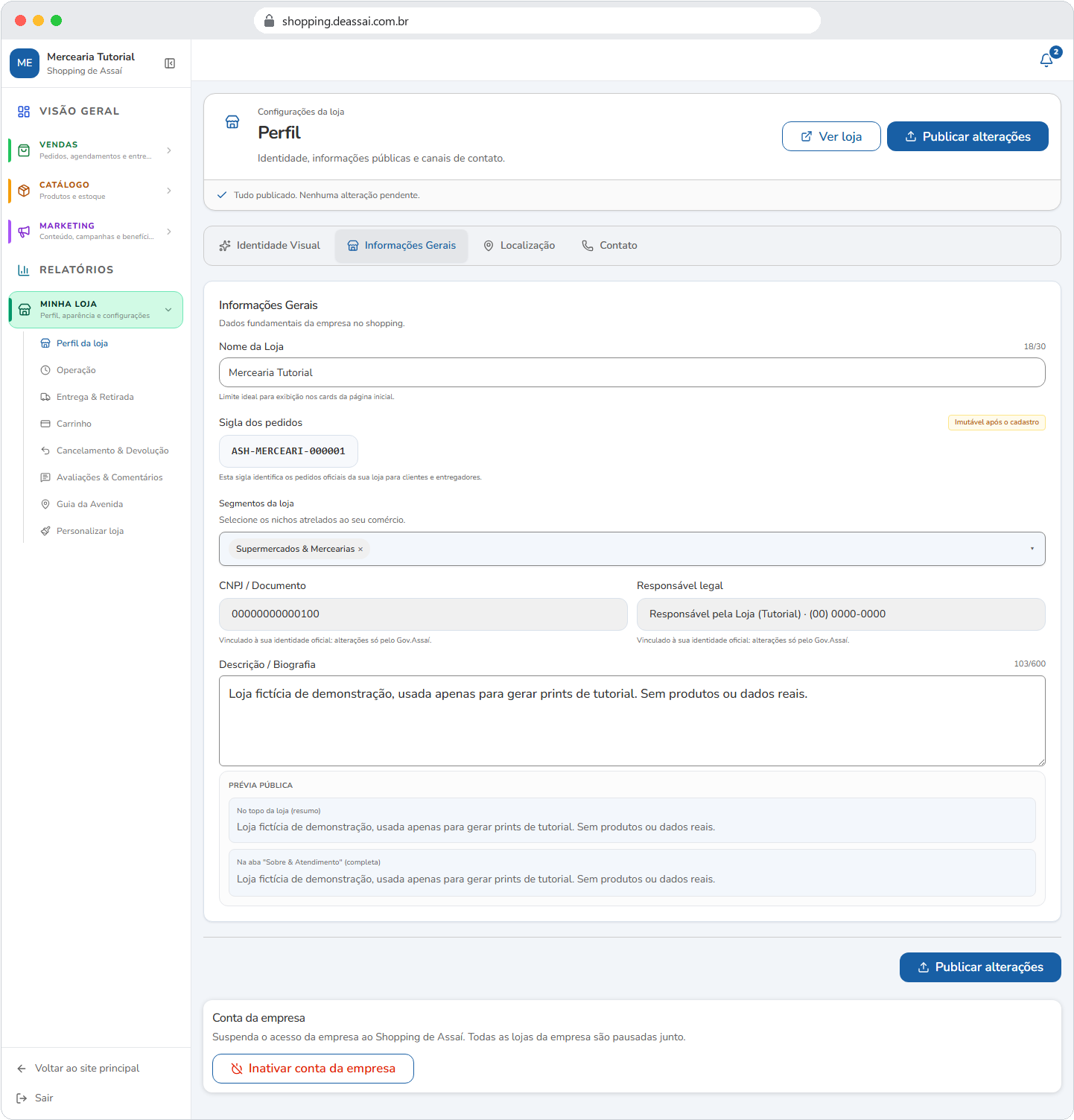Click the undo icon beside Cancelamento & Devolução
The height and width of the screenshot is (1120, 1074).
click(45, 451)
